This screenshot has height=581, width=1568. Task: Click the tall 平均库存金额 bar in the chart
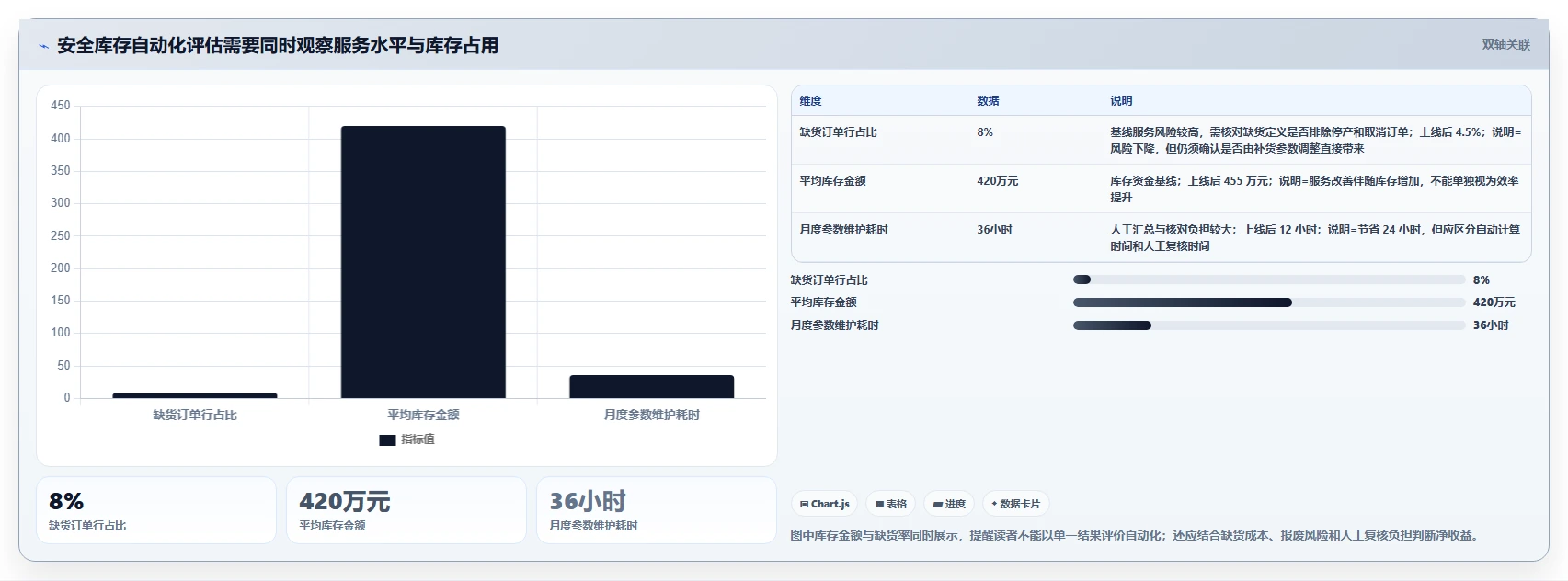(x=423, y=262)
